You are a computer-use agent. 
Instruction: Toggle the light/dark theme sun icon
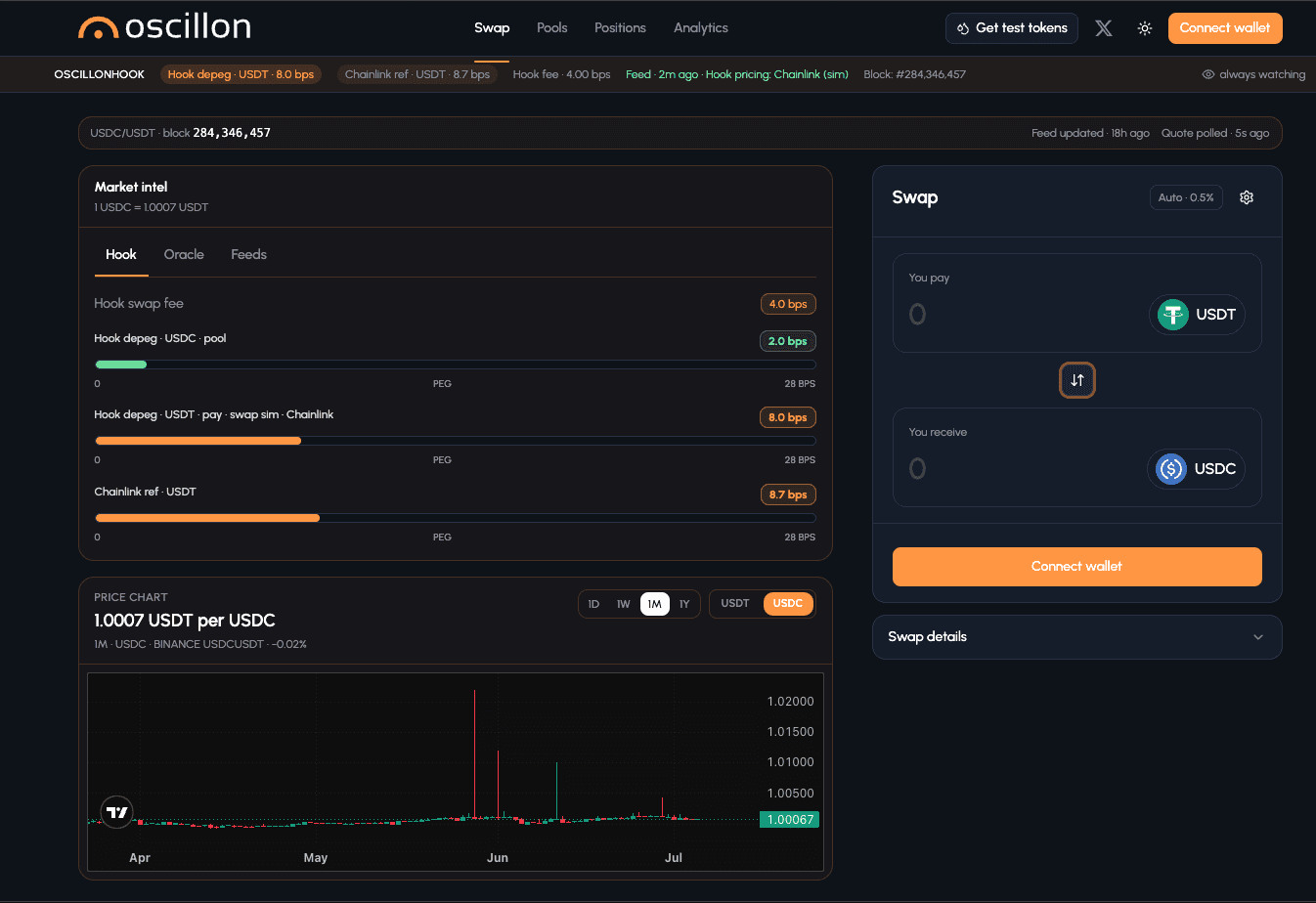point(1145,28)
